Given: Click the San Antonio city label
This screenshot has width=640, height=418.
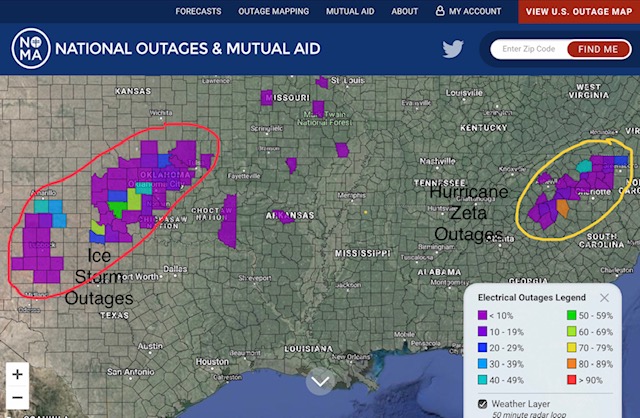Looking at the screenshot, I should click(131, 372).
